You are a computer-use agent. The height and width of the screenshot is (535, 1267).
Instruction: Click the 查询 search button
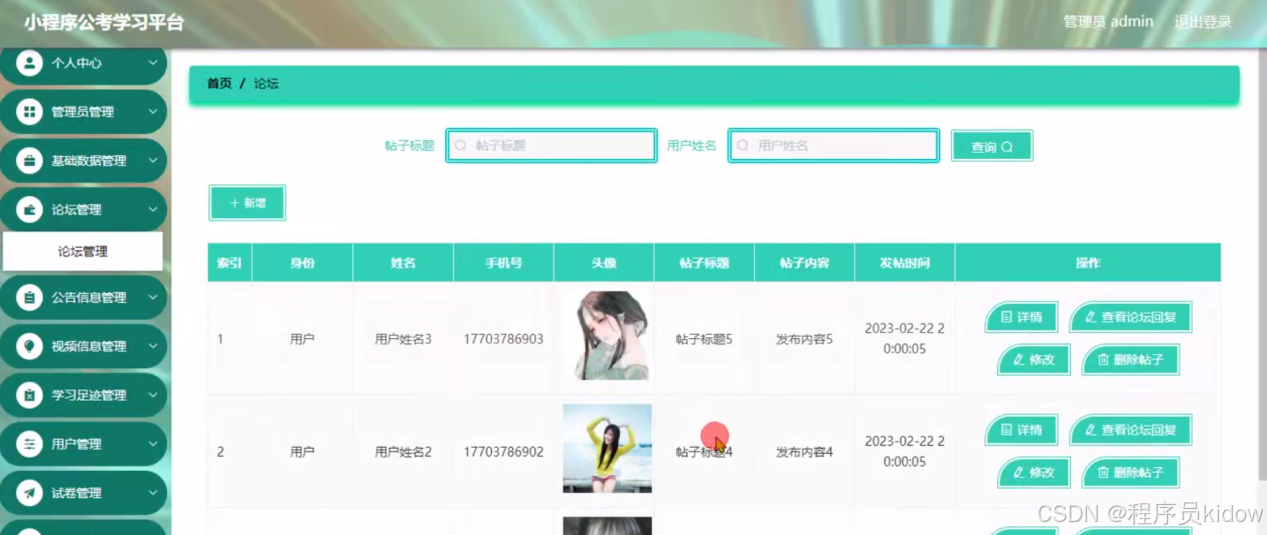pyautogui.click(x=991, y=146)
